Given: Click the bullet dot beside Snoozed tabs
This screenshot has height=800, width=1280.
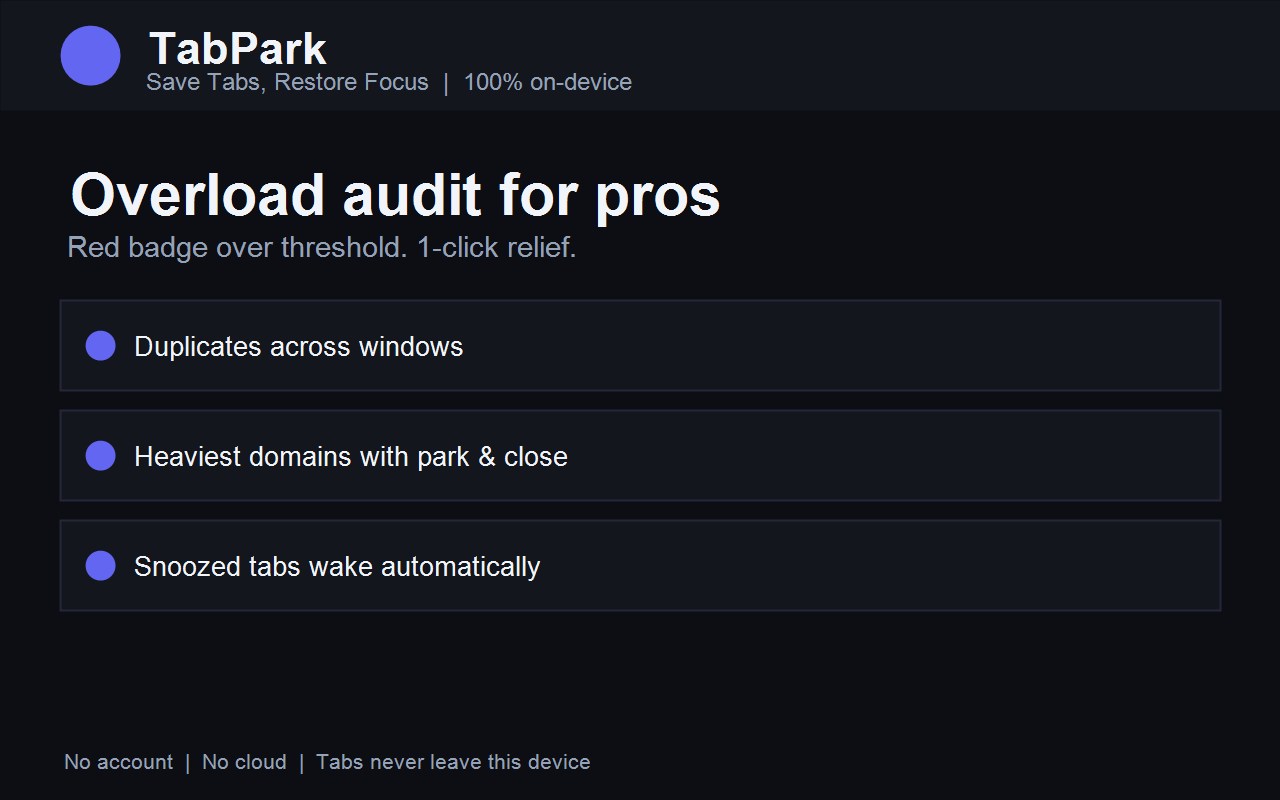Looking at the screenshot, I should (100, 566).
